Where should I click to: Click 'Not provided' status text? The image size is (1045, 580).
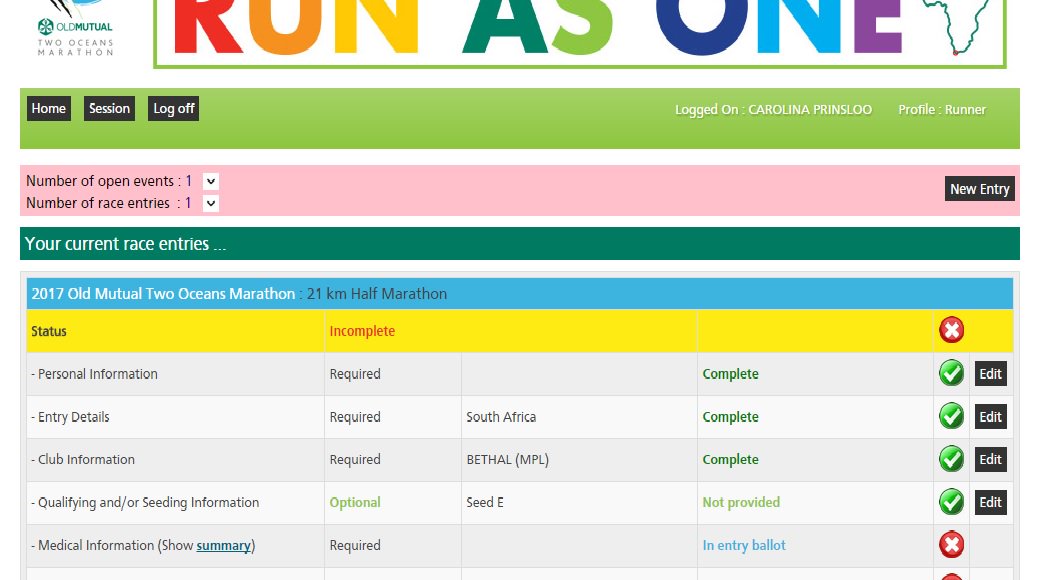click(x=741, y=503)
